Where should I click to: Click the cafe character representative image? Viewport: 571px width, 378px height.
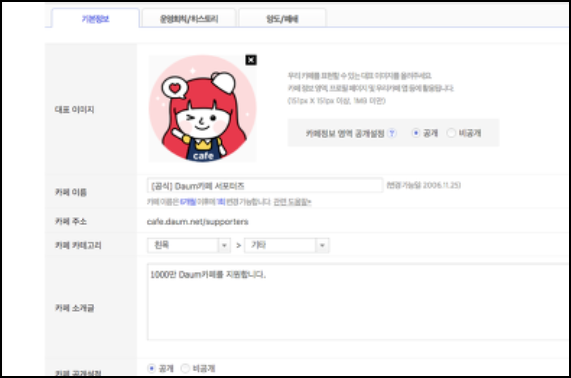(202, 108)
